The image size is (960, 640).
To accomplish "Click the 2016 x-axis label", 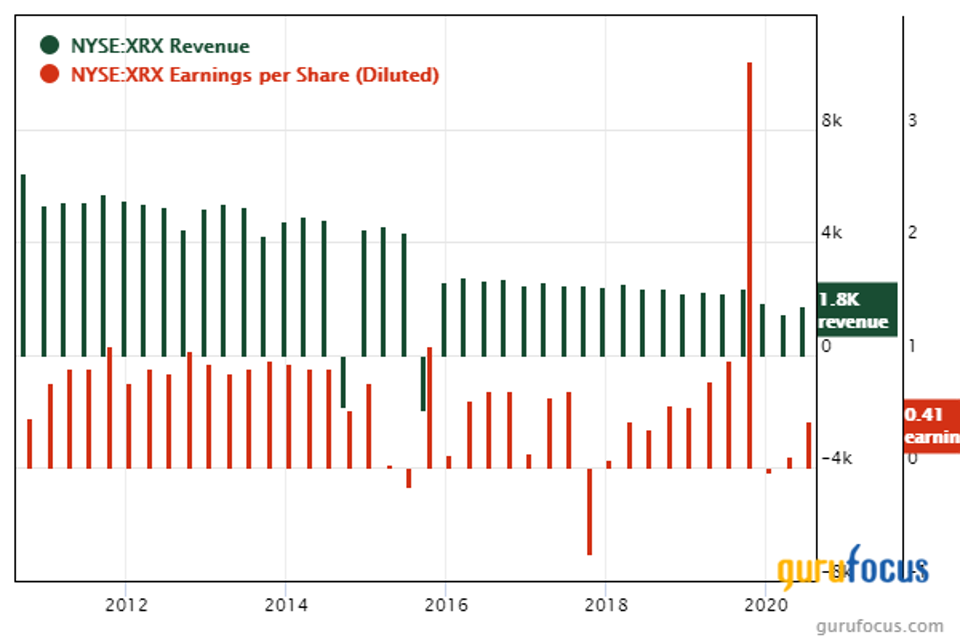I will 446,605.
